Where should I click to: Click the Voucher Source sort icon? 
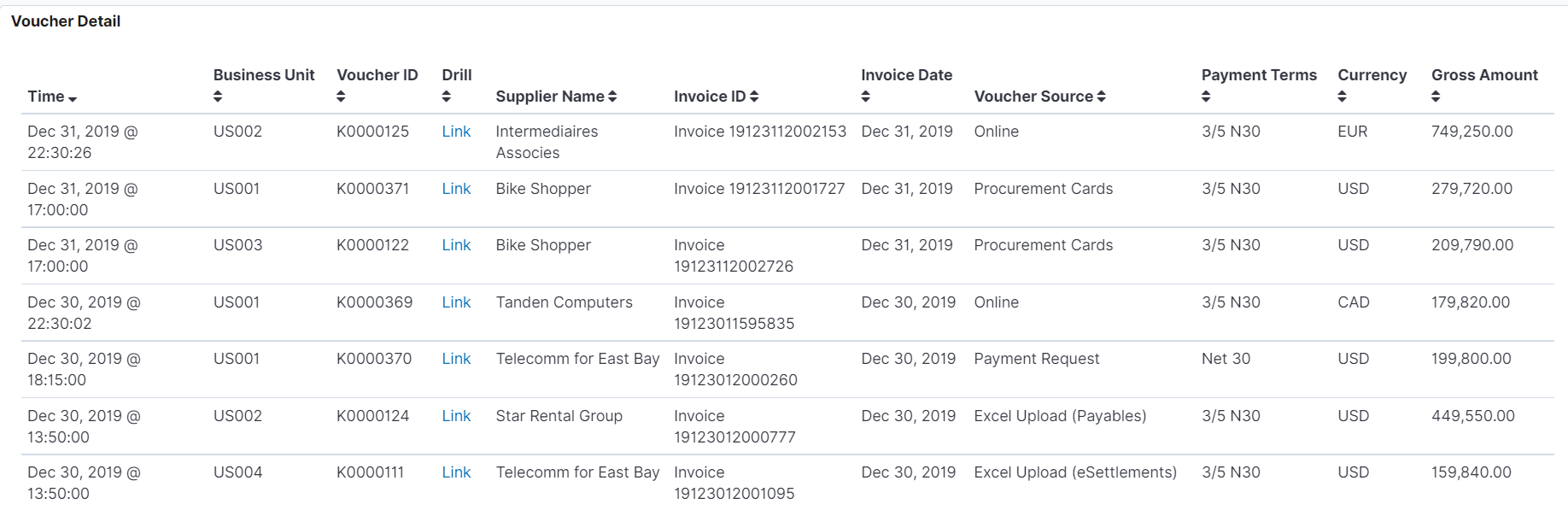(1102, 97)
